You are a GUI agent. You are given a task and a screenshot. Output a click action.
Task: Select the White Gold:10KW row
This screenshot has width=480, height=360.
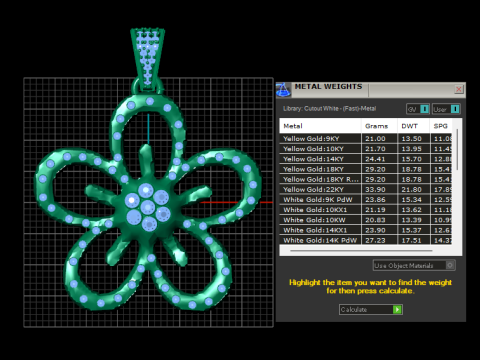pos(366,220)
